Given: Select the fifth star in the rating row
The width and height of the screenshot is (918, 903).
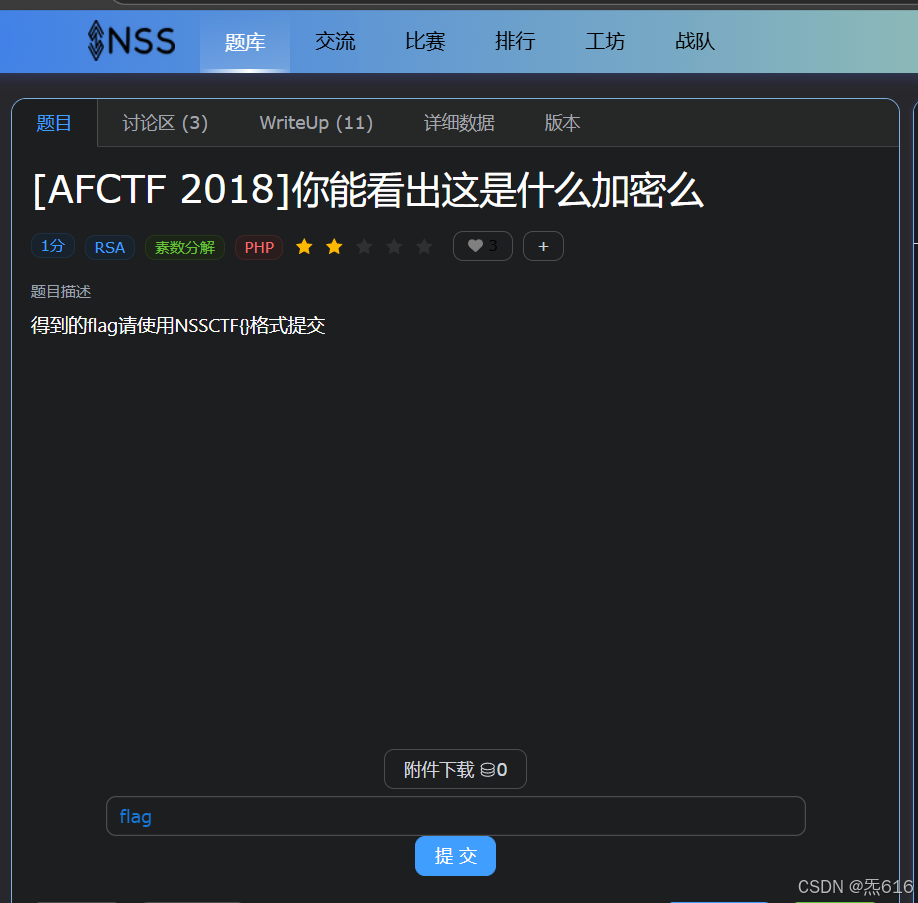Looking at the screenshot, I should click(424, 245).
